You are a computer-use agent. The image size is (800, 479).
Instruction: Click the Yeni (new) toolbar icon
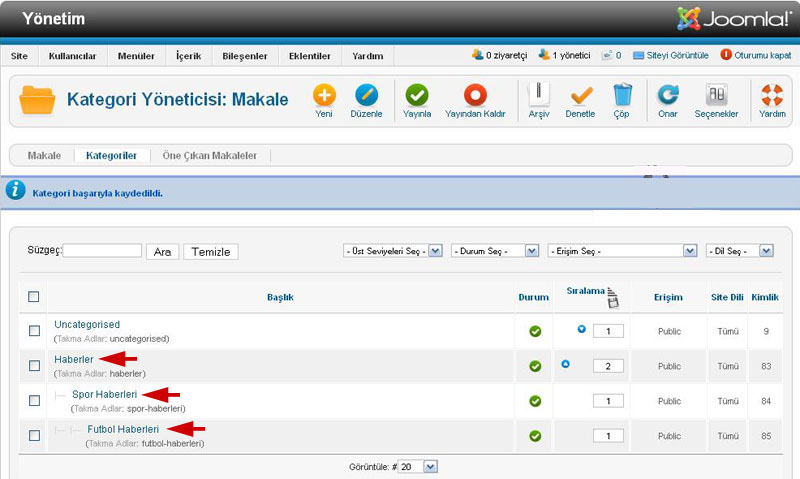click(x=324, y=95)
